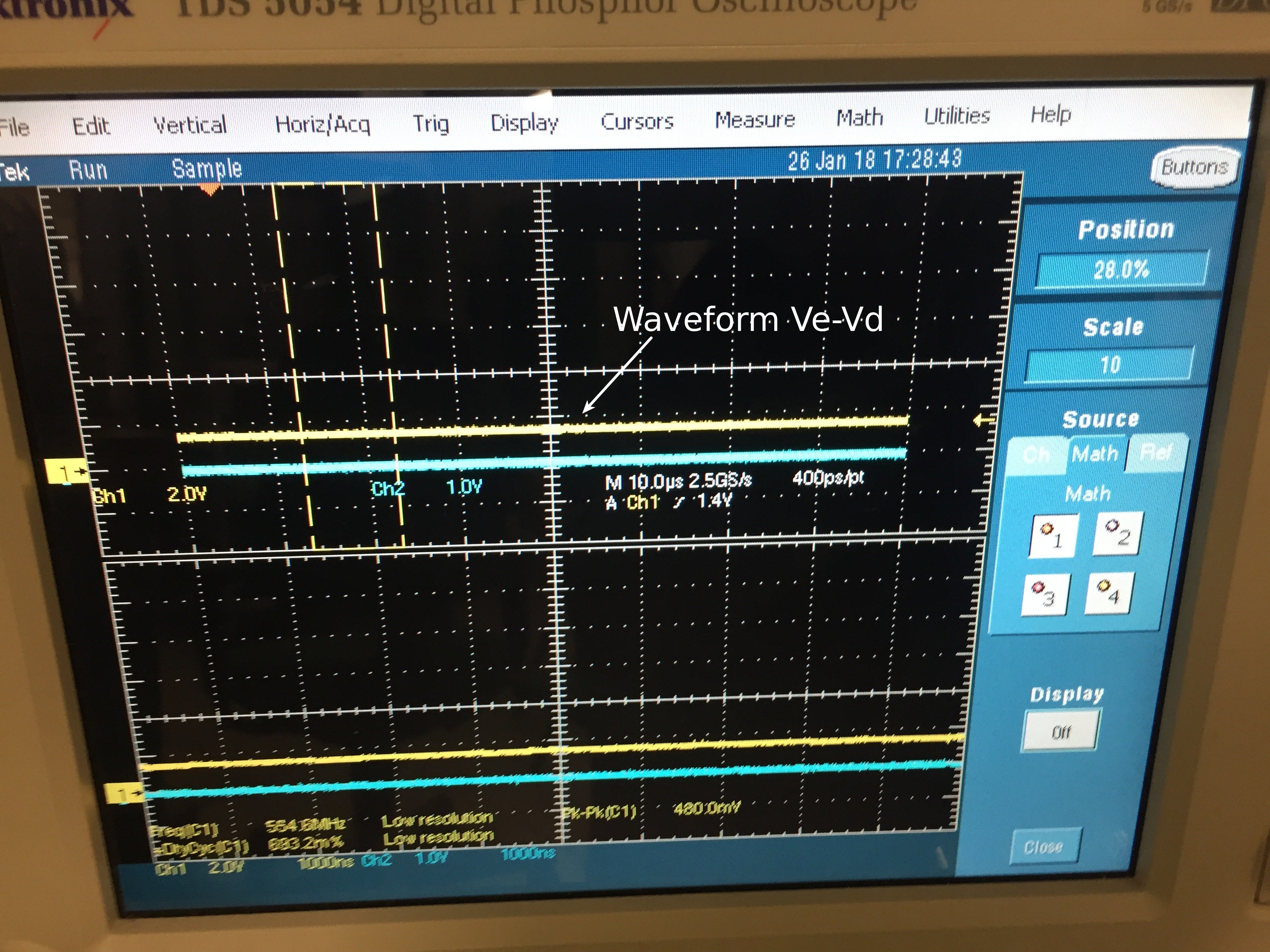The height and width of the screenshot is (952, 1270).
Task: Open the Horiz/Acq menu
Action: [x=323, y=124]
